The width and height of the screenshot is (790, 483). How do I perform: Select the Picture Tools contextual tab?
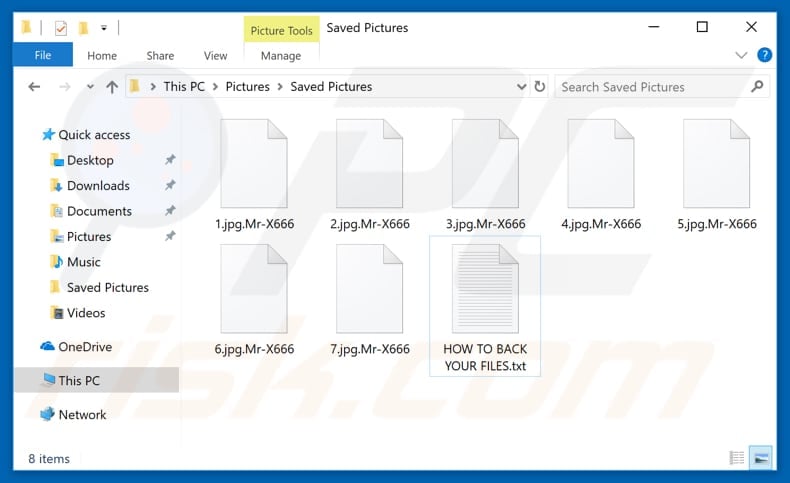tap(281, 30)
